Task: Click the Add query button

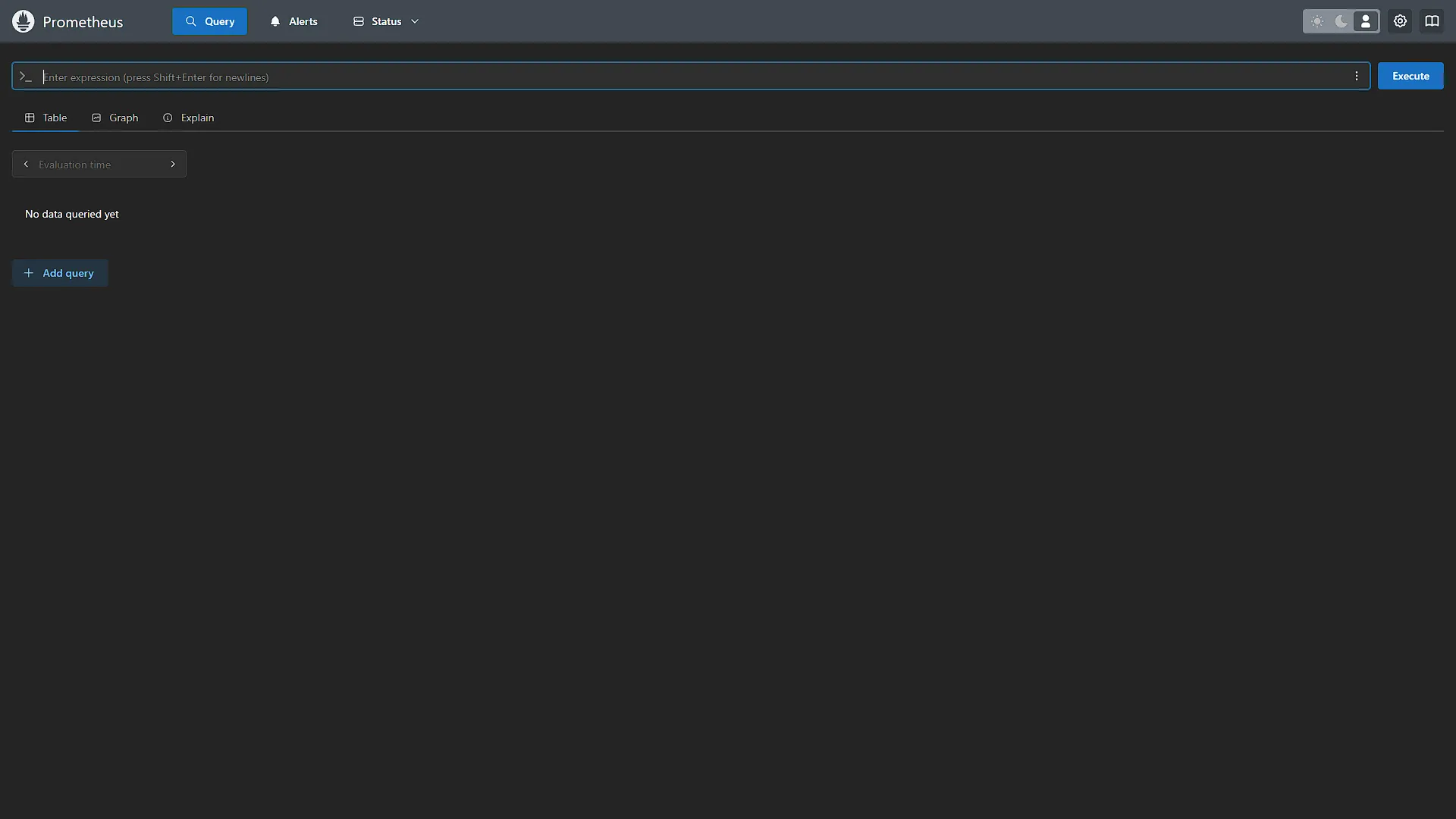Action: [x=60, y=273]
